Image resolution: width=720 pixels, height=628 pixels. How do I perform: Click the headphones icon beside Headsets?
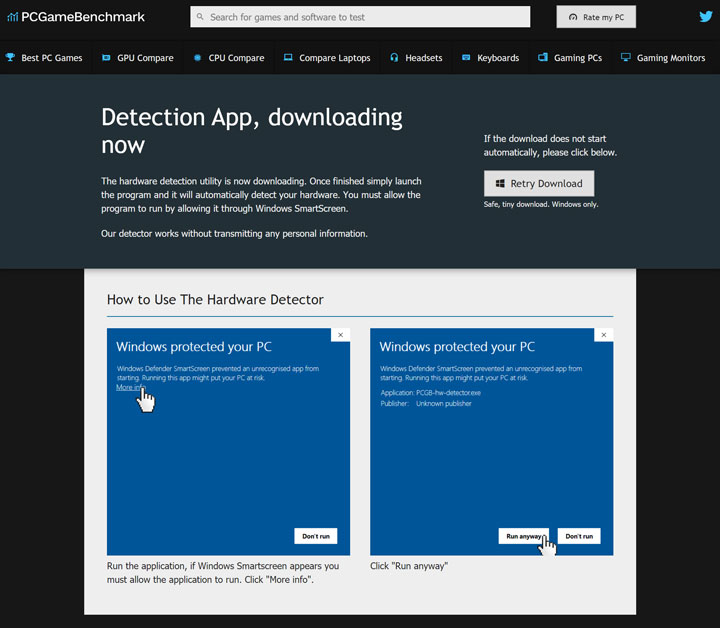(x=395, y=58)
